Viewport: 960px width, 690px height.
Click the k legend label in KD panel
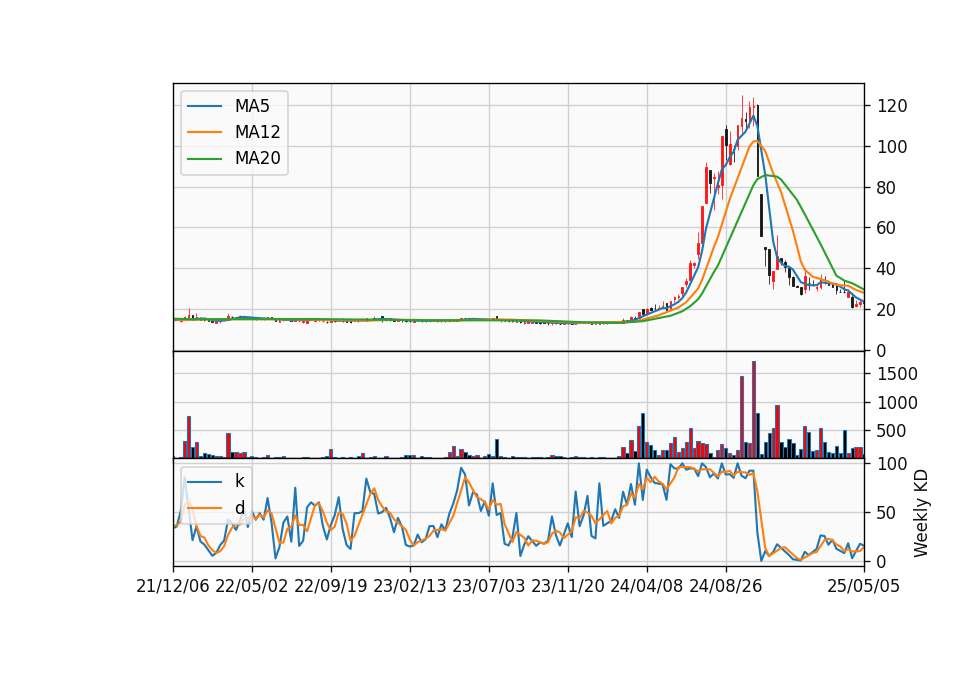[239, 481]
